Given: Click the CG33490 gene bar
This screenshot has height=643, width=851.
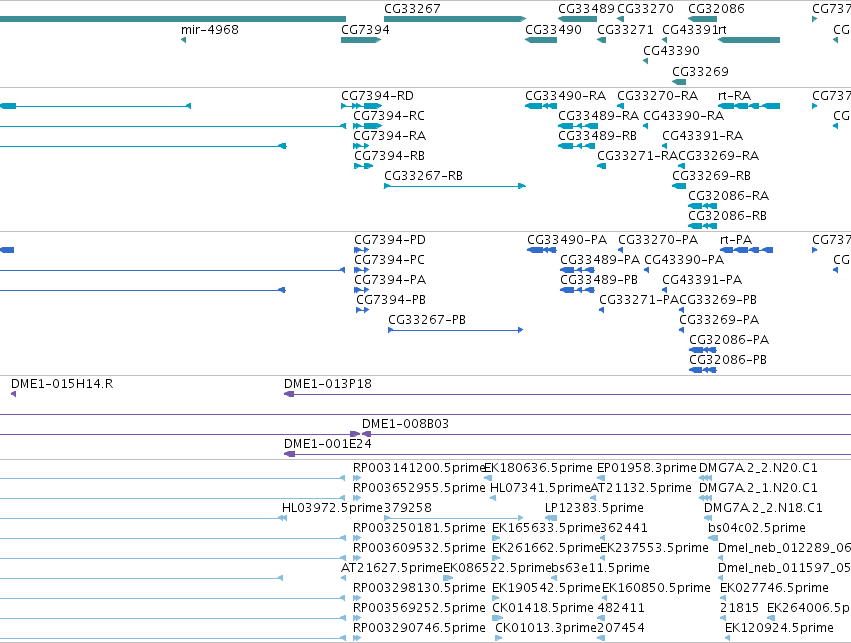Looking at the screenshot, I should coord(541,40).
